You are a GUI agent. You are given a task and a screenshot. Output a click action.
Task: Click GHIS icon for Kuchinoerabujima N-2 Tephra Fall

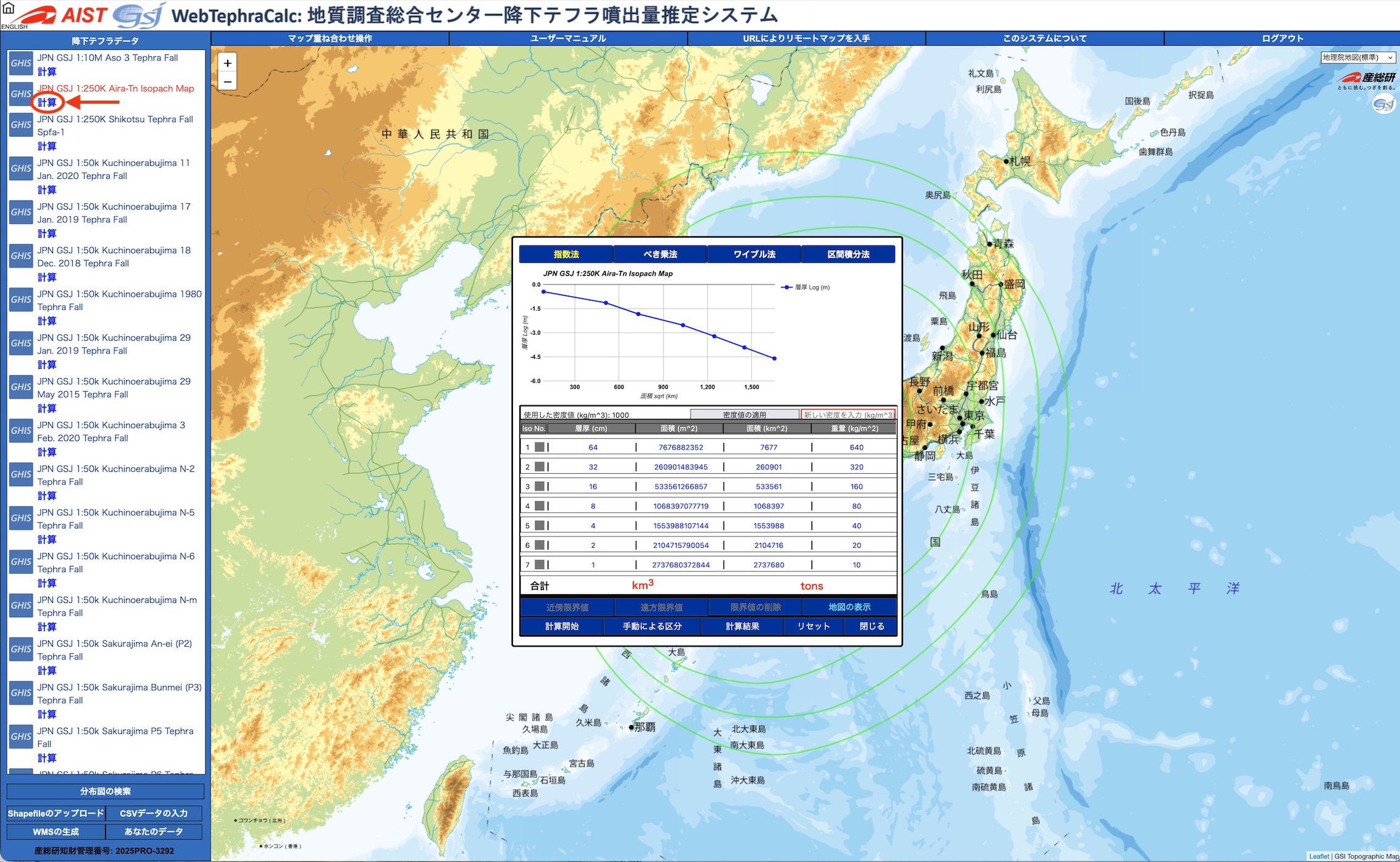click(21, 475)
